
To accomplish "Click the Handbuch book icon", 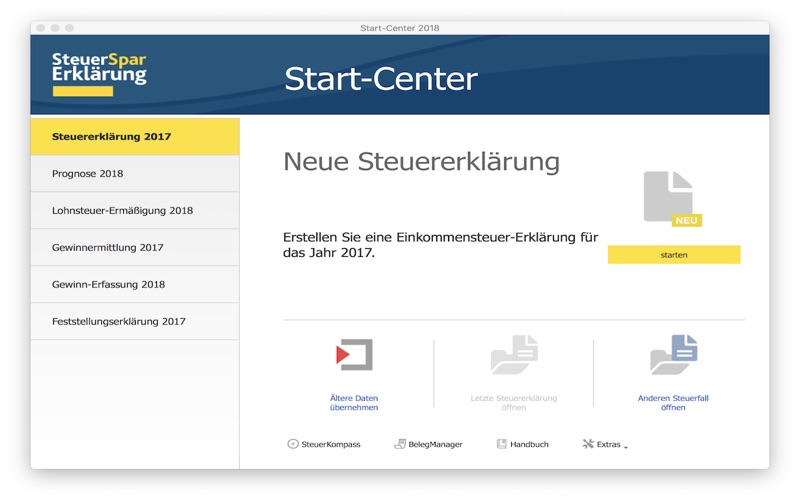I will point(502,444).
